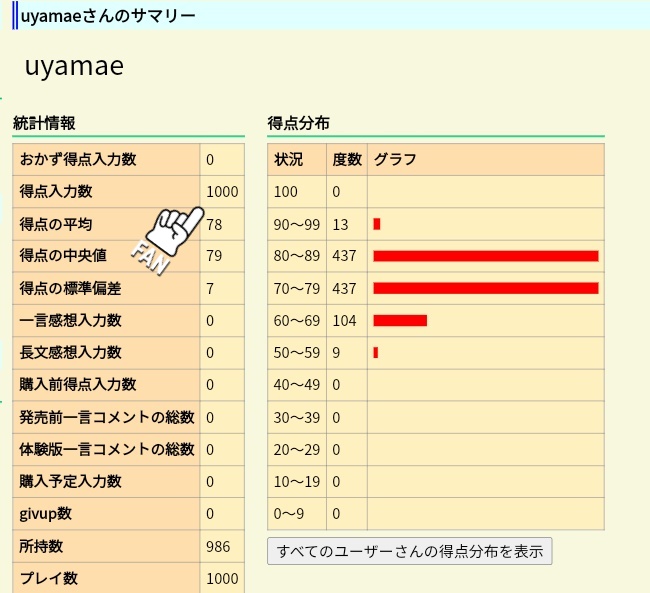
Task: Click the small red bar for 50～59
Action: 376,352
